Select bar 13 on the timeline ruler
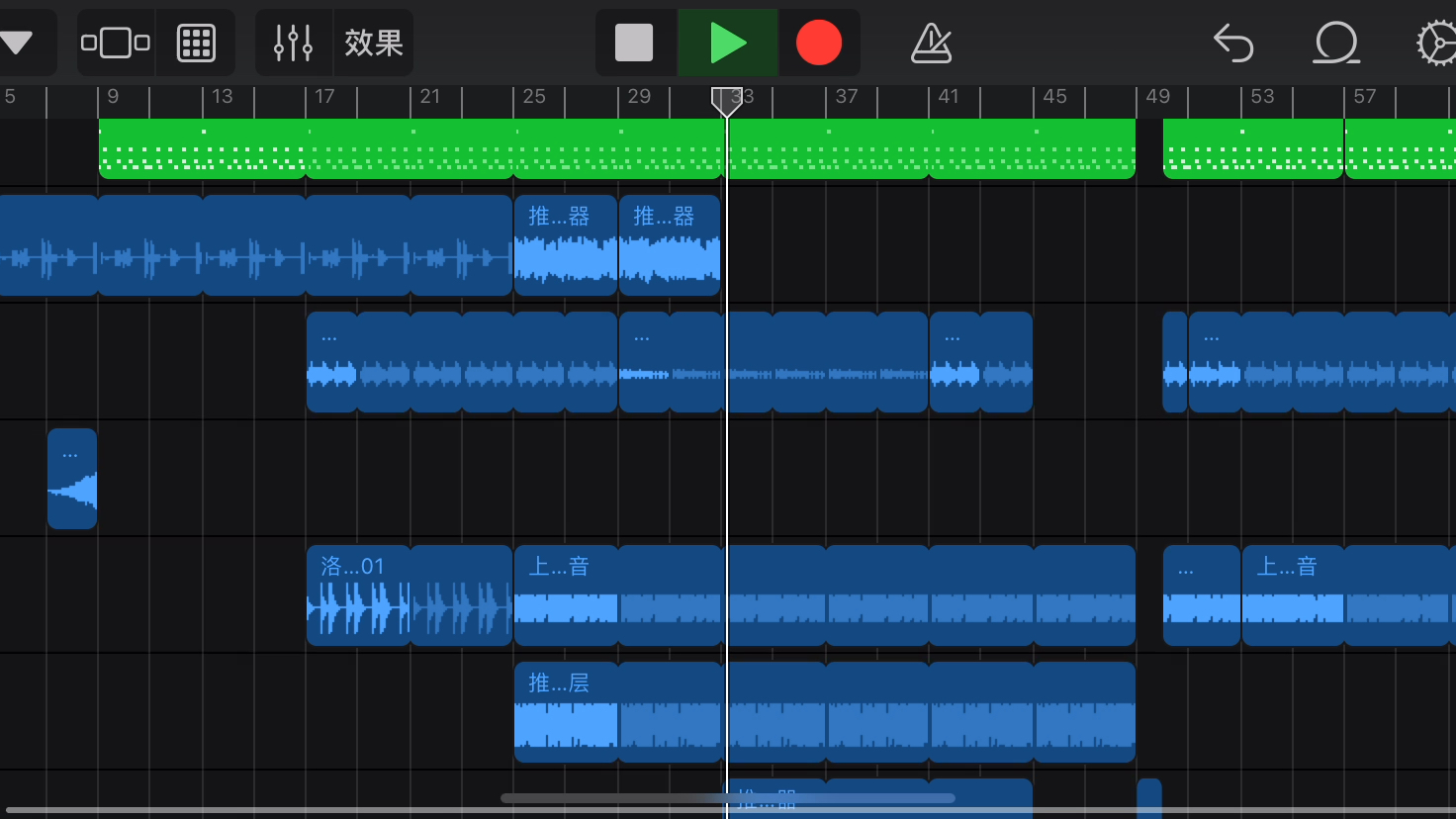The height and width of the screenshot is (819, 1456). click(223, 96)
